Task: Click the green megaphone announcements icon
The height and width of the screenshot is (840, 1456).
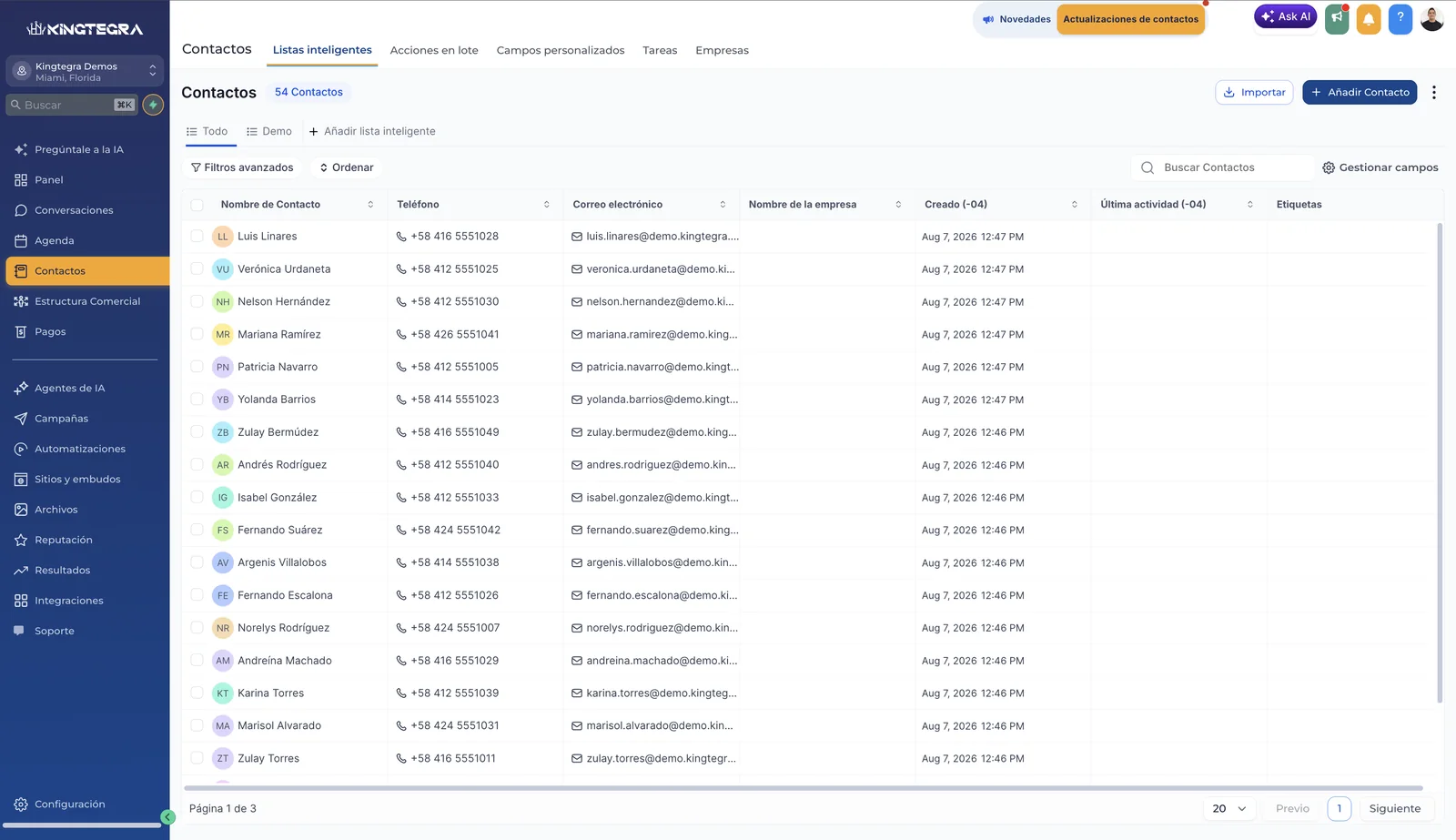Action: [x=1337, y=19]
